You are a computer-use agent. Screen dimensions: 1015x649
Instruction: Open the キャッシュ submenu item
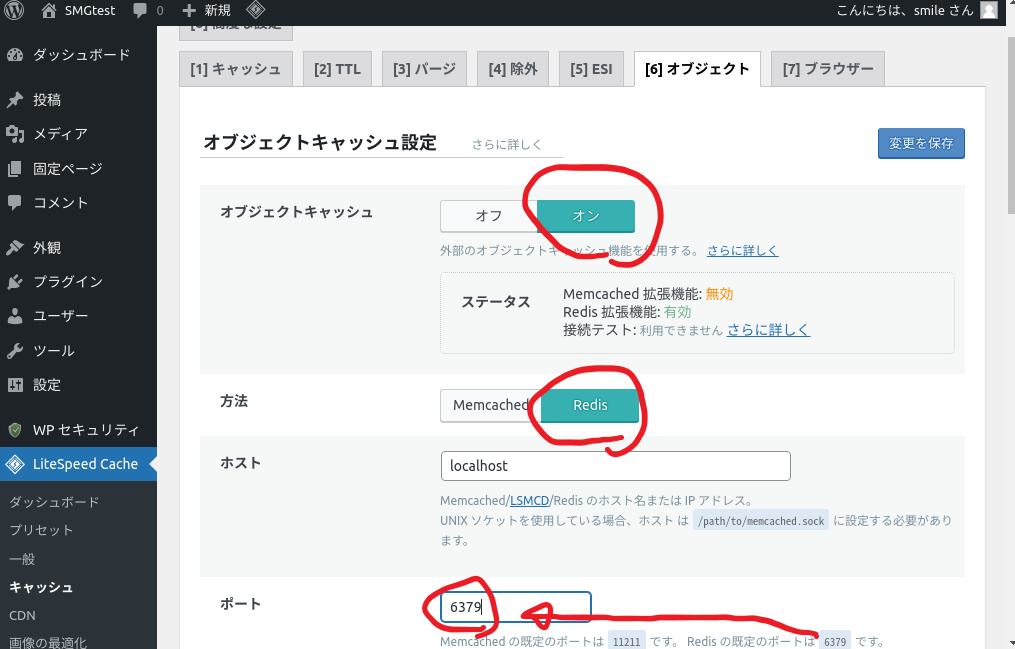(41, 588)
